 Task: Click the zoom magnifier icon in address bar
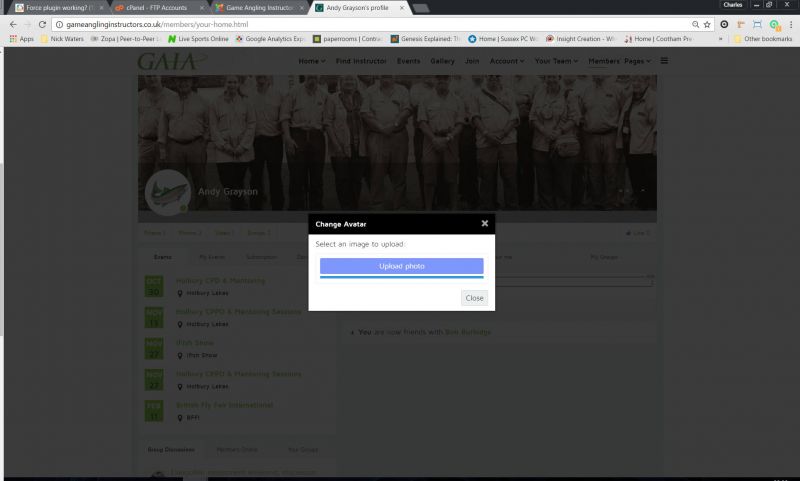point(695,24)
